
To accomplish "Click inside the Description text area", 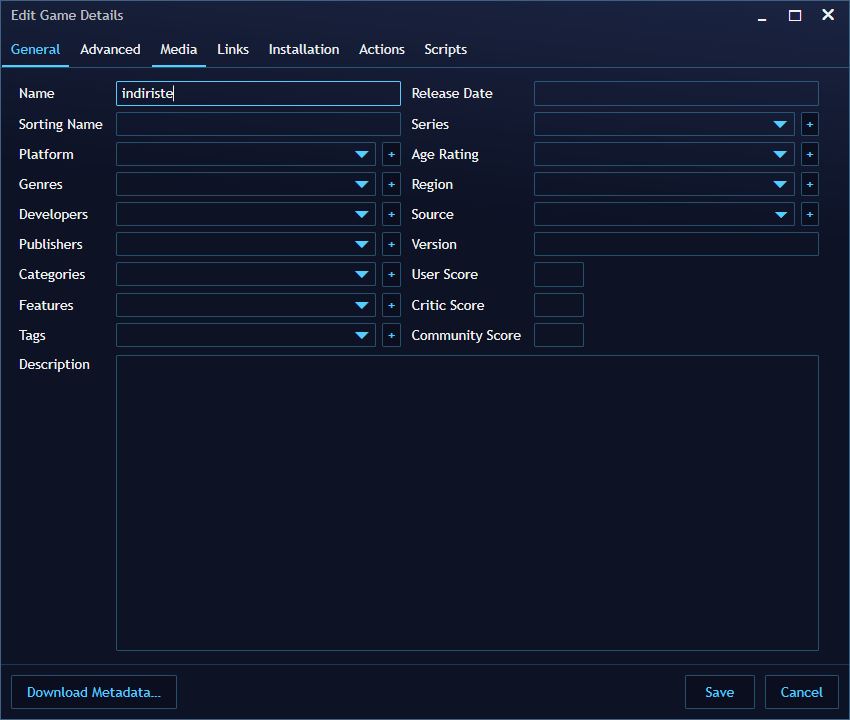I will tap(467, 503).
